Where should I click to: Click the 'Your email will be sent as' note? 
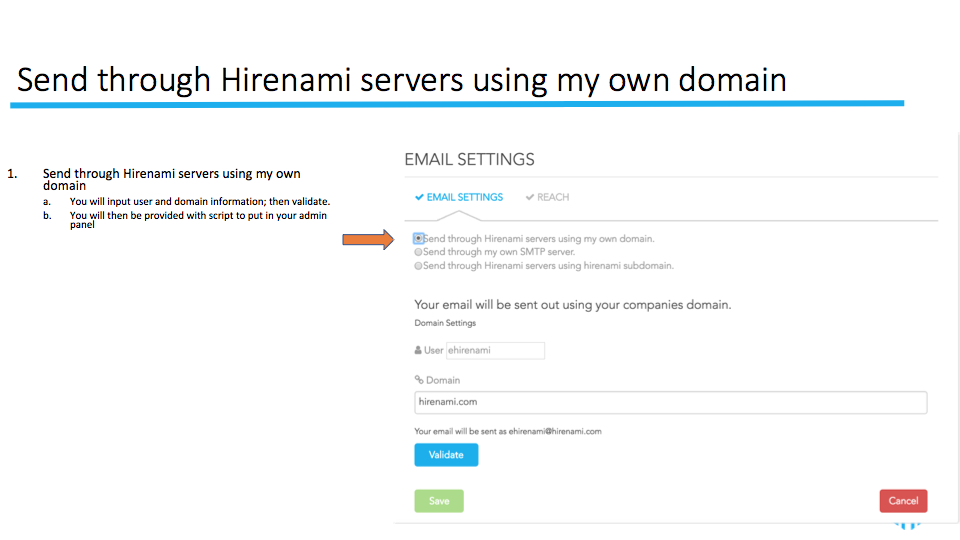[x=508, y=431]
